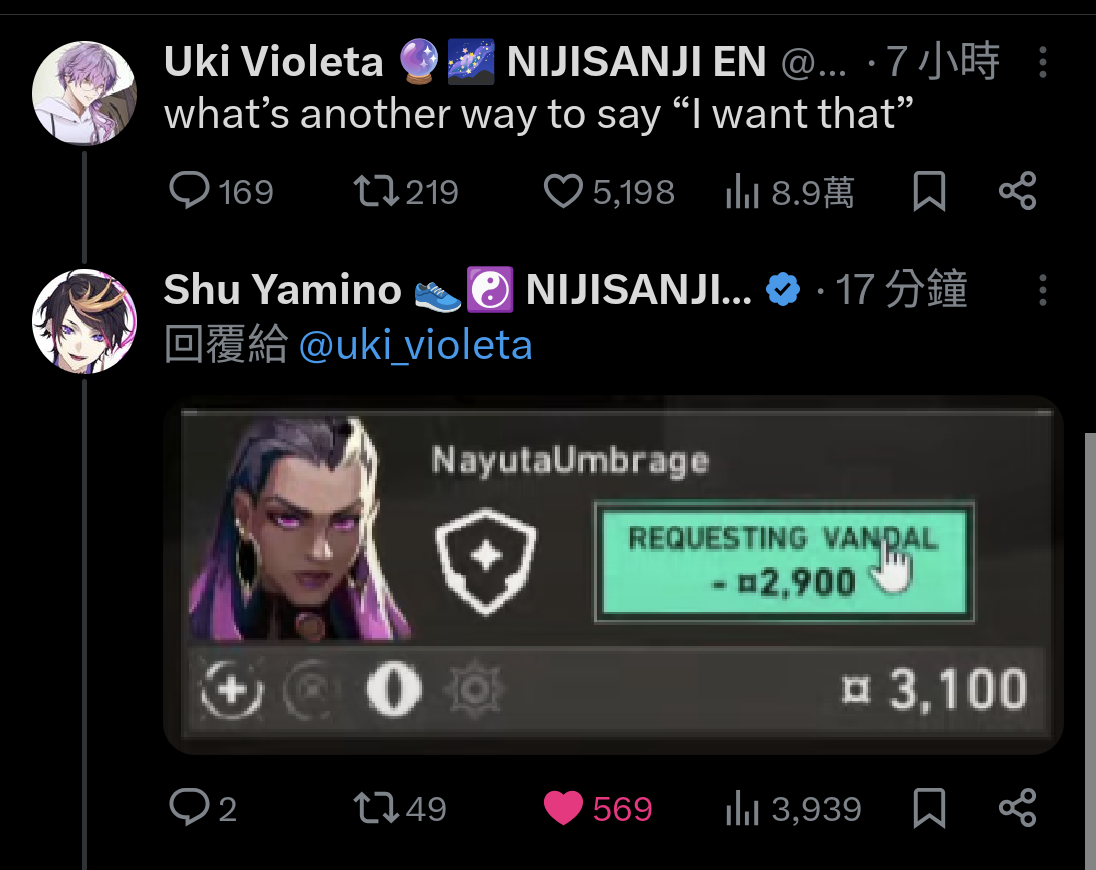Like Uki Violeta's tweet with 5,198 likes
This screenshot has height=870, width=1096.
pos(609,191)
